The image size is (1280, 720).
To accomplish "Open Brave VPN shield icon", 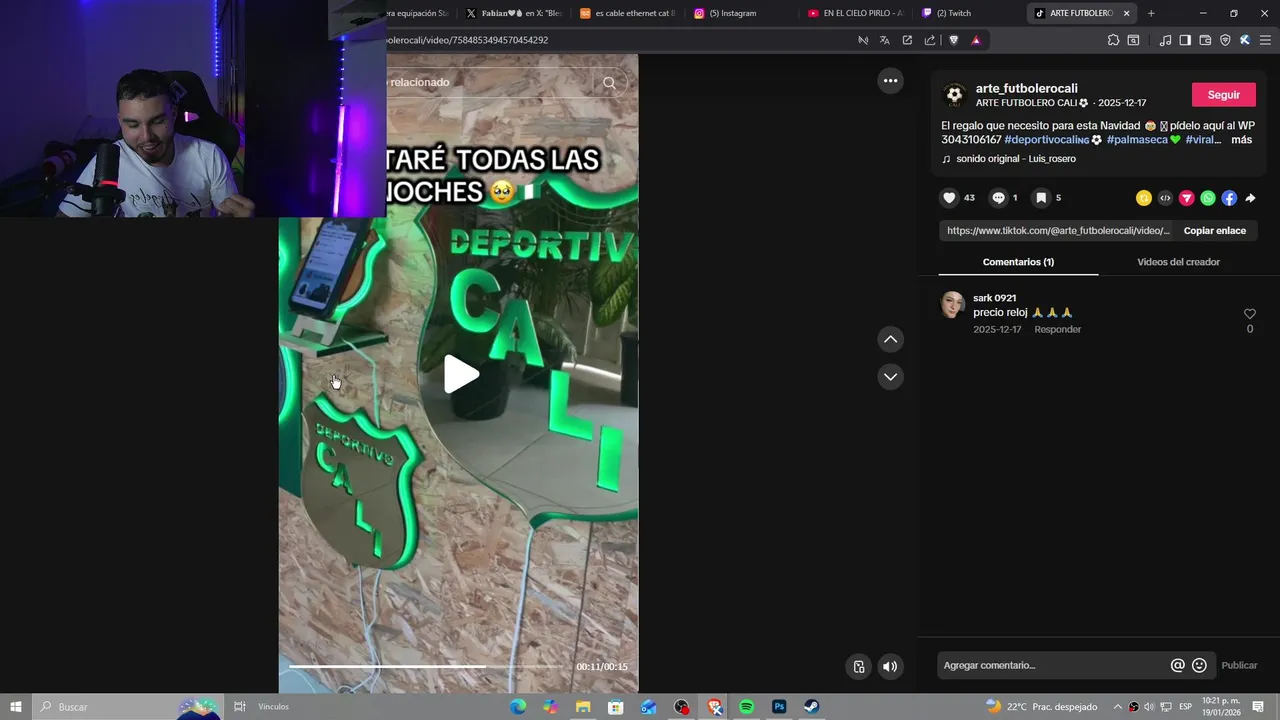I will (1225, 40).
